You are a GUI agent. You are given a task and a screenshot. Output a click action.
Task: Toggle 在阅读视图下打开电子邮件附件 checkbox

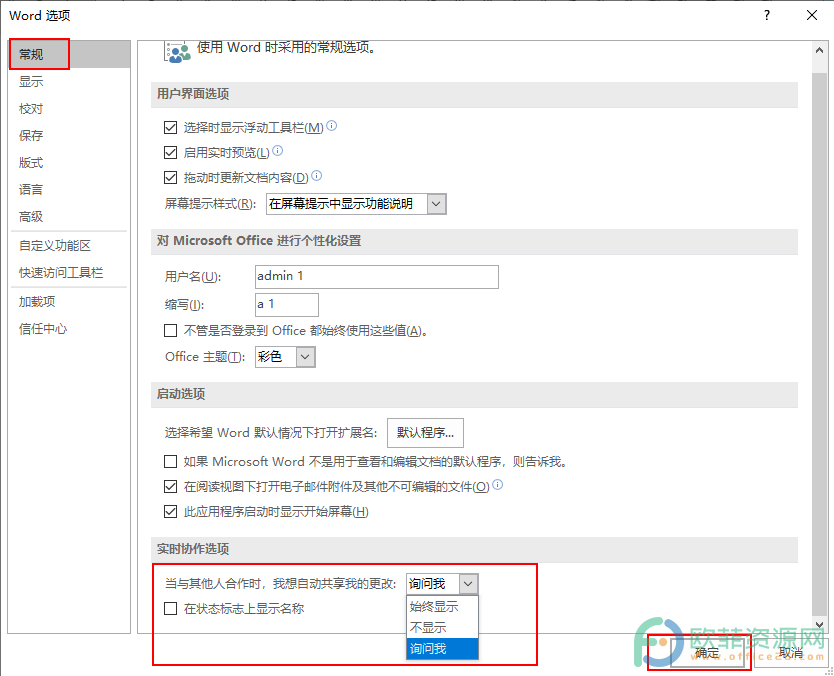point(170,486)
